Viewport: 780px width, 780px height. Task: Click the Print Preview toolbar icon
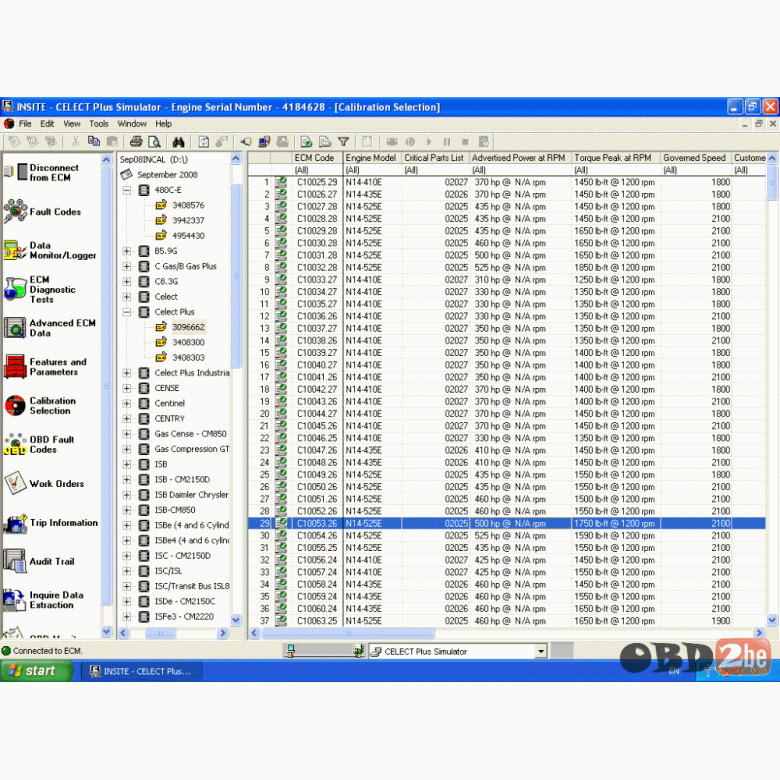154,142
